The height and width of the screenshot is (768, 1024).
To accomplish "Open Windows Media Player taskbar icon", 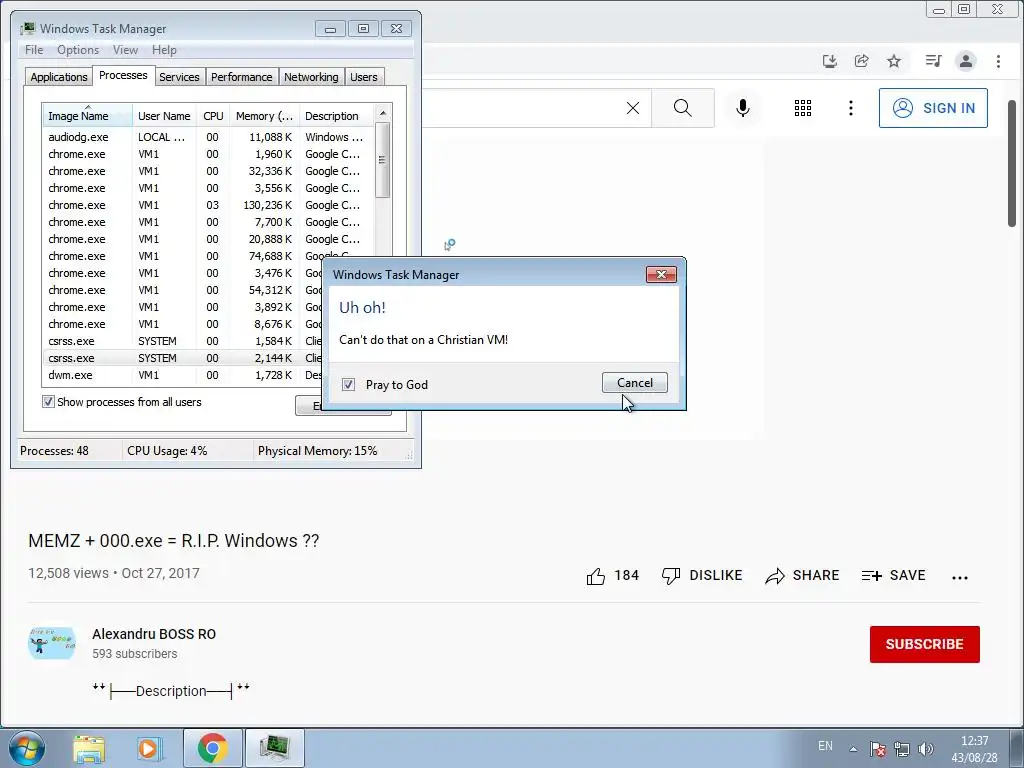I will click(148, 748).
